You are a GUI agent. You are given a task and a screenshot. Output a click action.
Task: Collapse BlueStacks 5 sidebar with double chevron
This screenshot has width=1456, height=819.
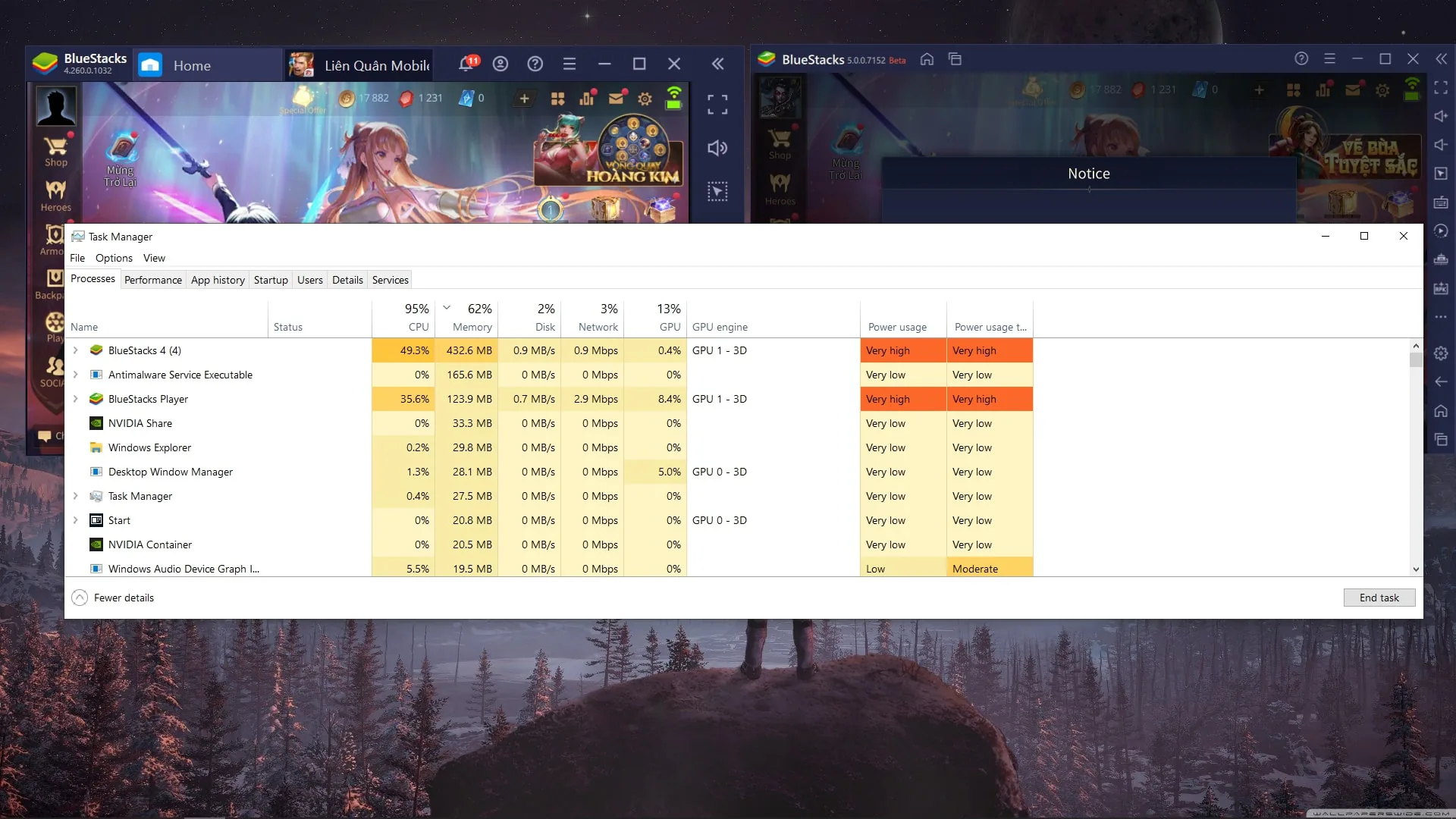(x=1441, y=58)
